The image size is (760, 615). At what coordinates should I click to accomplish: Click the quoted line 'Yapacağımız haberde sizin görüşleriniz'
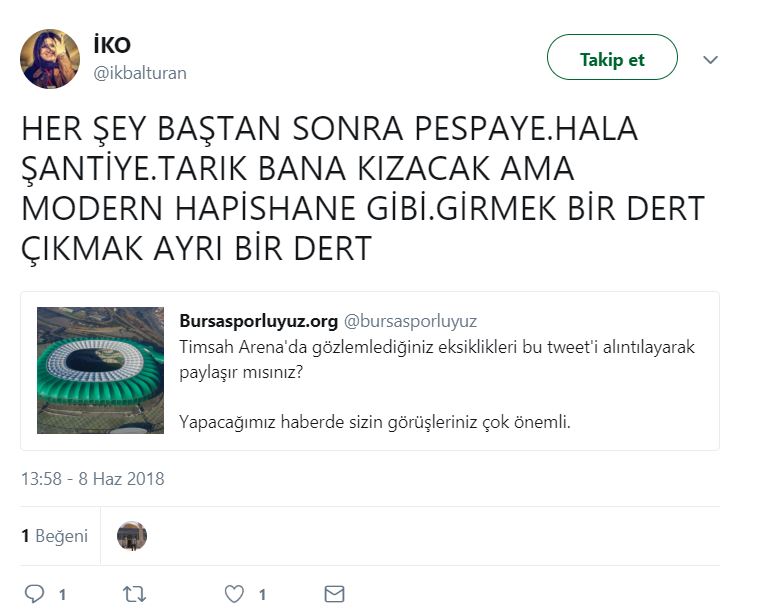pyautogui.click(x=374, y=421)
